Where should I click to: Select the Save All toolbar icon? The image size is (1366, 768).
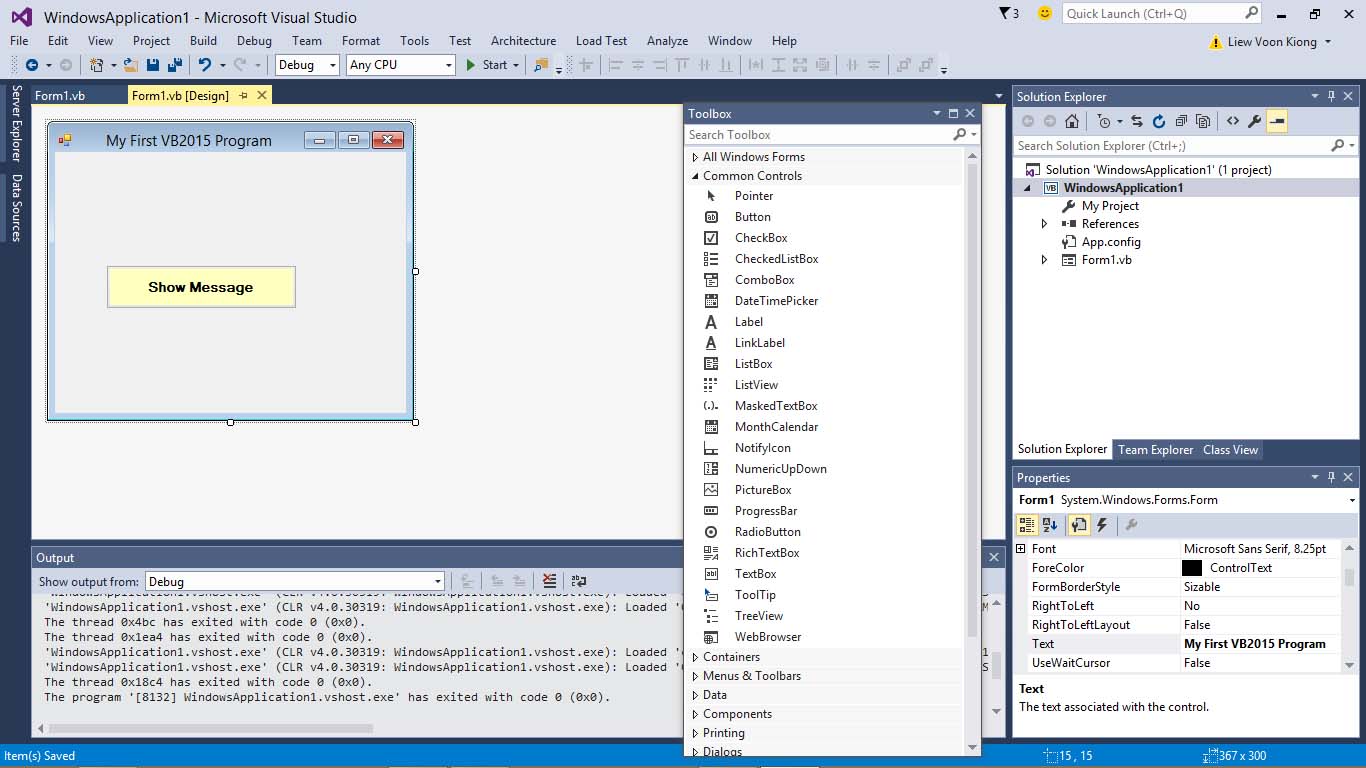[x=173, y=64]
